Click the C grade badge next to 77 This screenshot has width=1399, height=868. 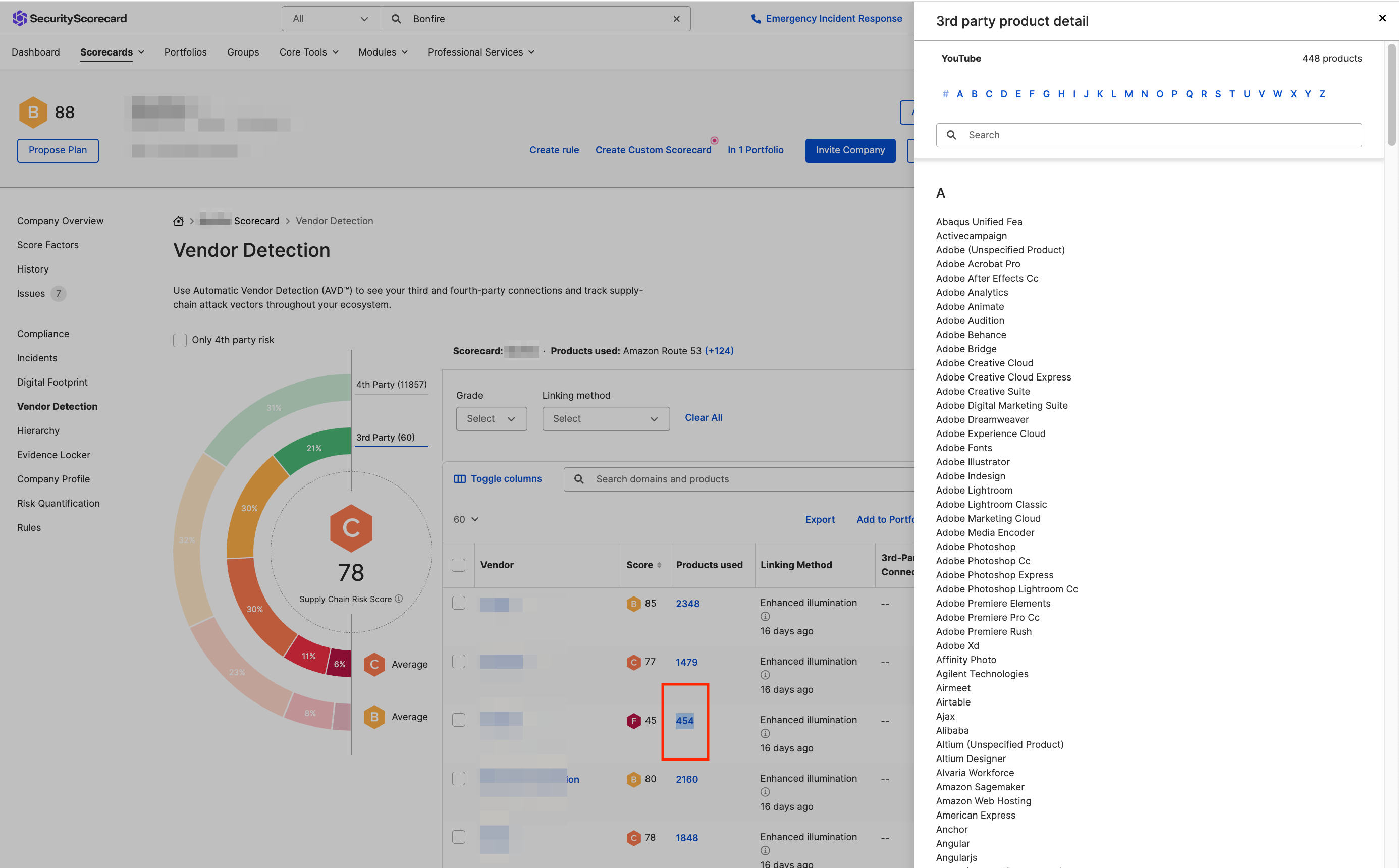[634, 662]
